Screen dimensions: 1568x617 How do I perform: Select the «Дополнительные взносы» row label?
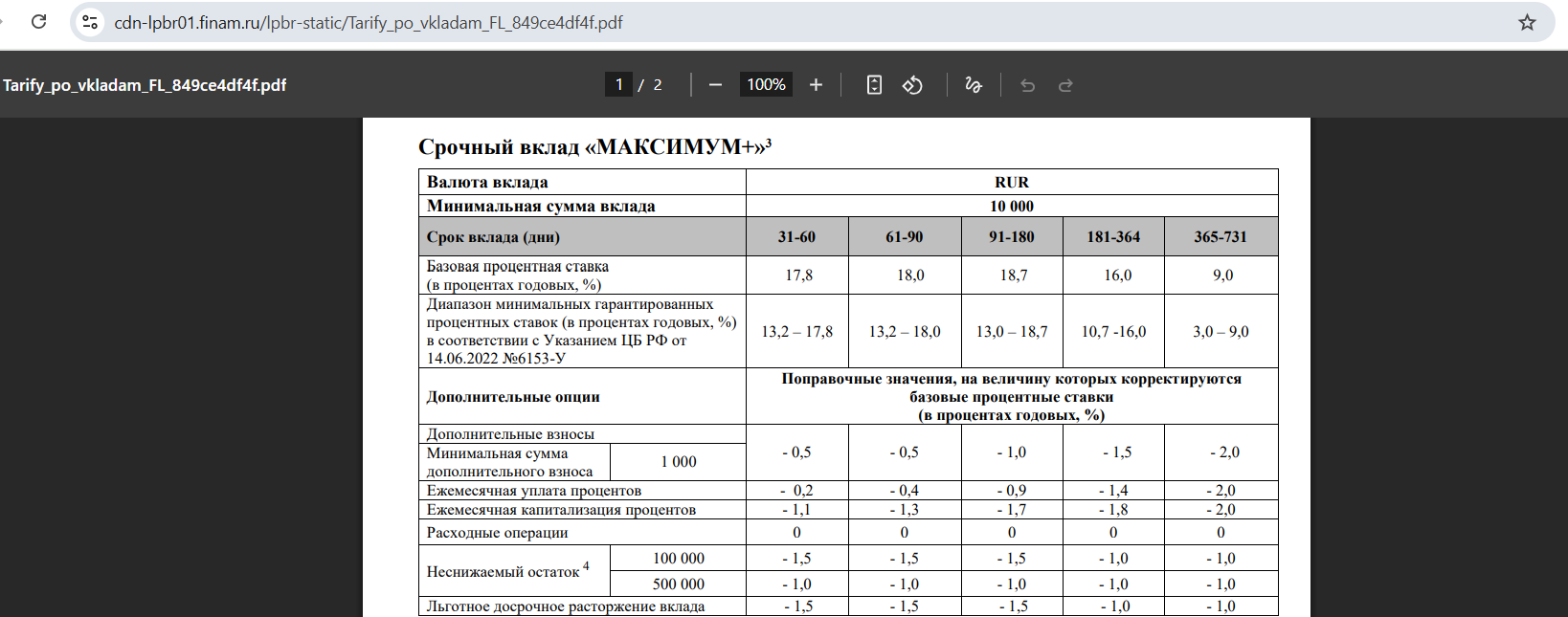tap(510, 434)
